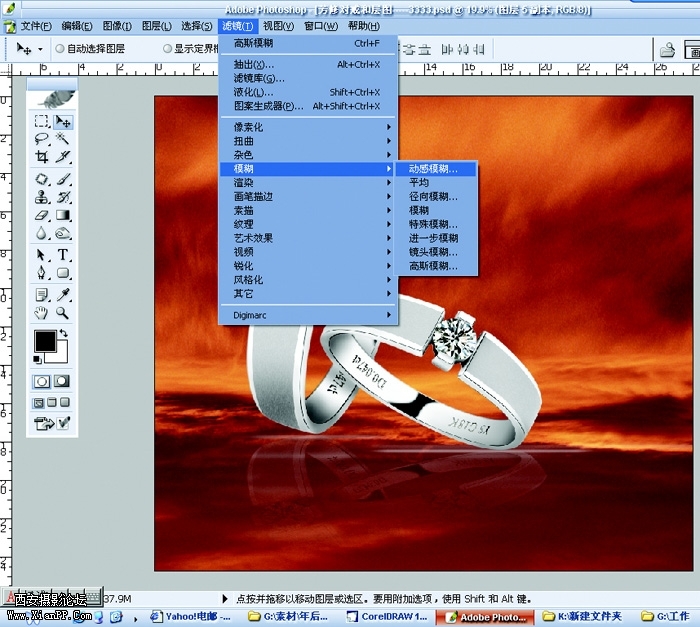Open the 文件(F) menu

36,26
